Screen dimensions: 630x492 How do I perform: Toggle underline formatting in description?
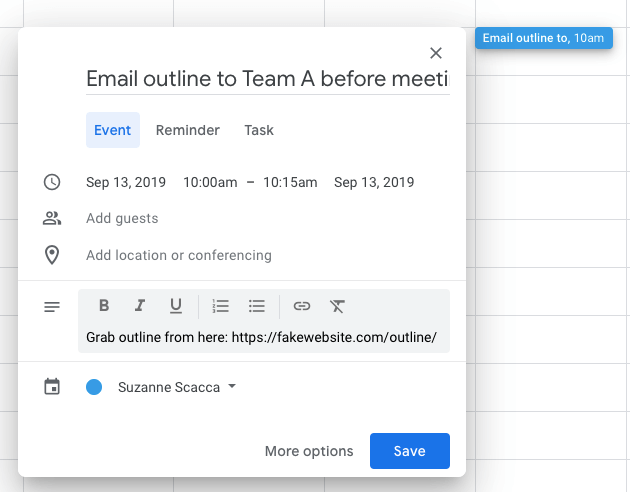tap(176, 306)
